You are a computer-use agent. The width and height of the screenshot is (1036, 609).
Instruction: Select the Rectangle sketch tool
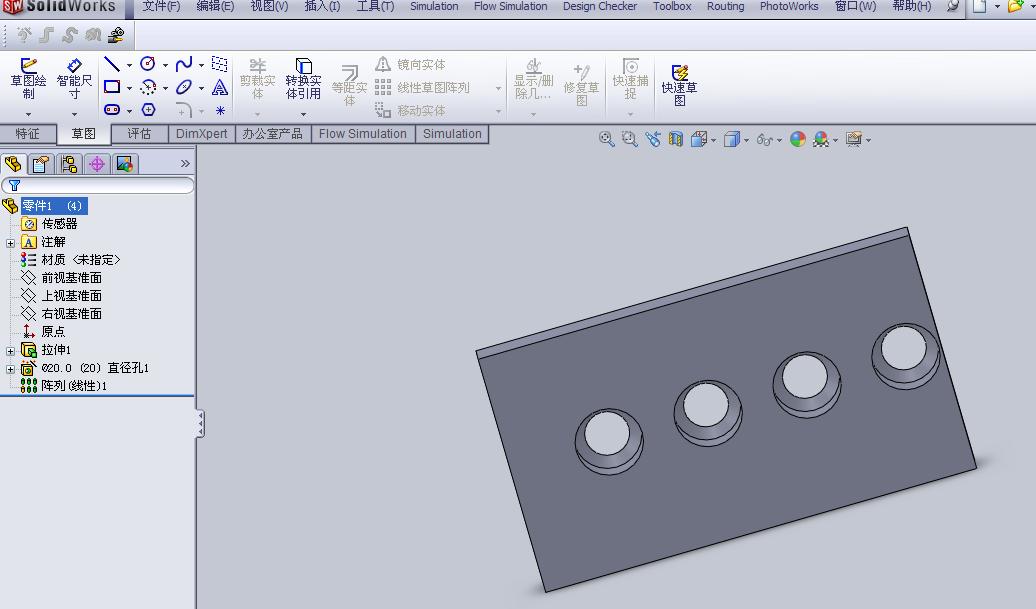(112, 87)
